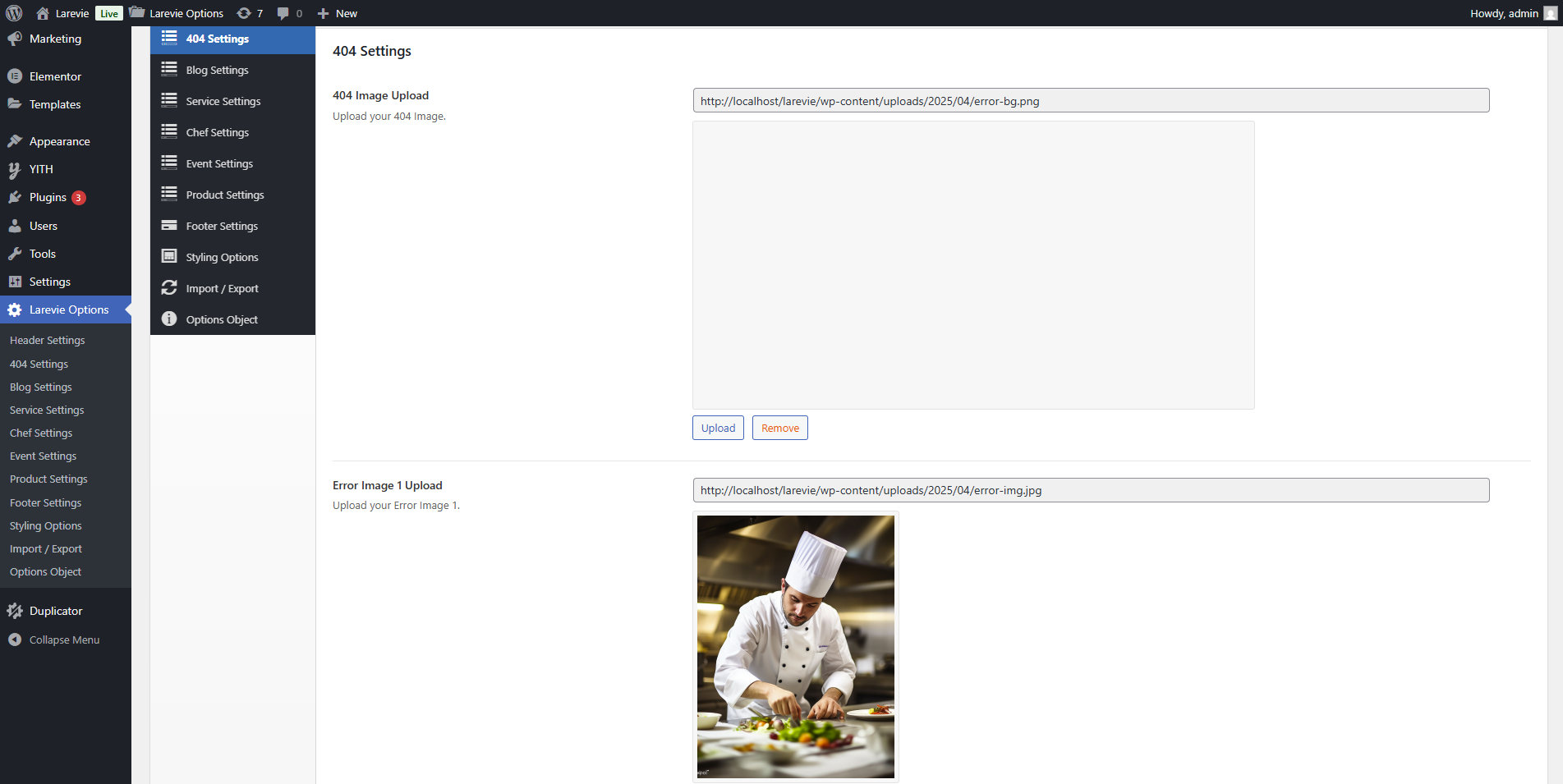1563x784 pixels.
Task: Click the Collapse Menu arrow icon
Action: click(x=15, y=640)
